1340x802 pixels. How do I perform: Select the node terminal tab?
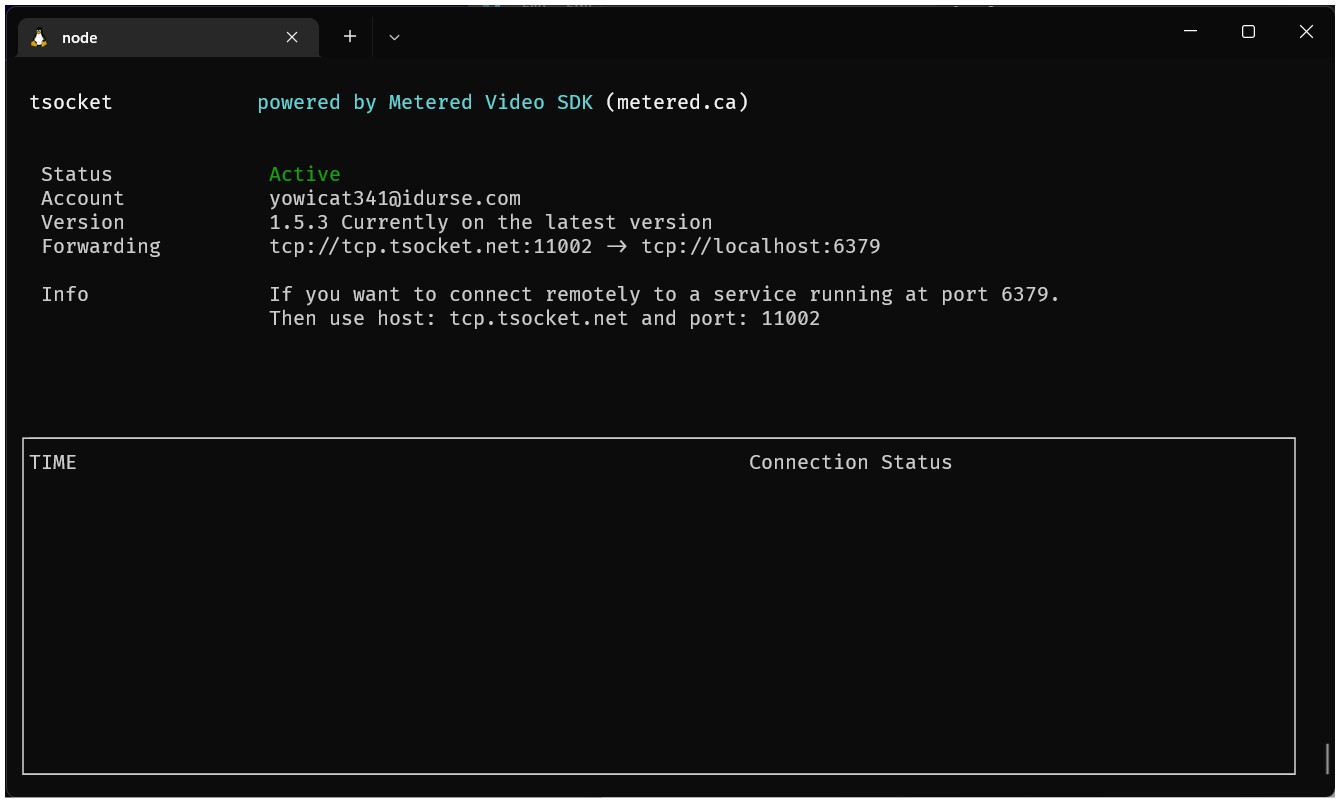(x=168, y=37)
